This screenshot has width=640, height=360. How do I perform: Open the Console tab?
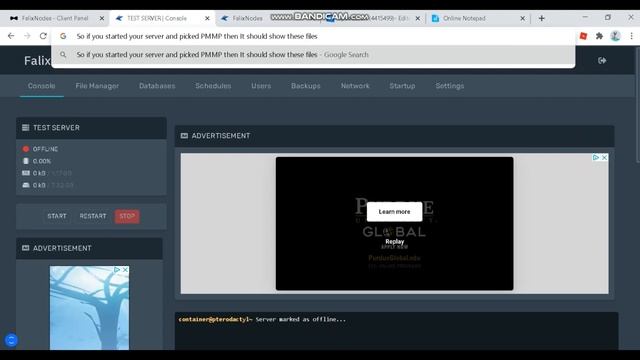coord(42,86)
